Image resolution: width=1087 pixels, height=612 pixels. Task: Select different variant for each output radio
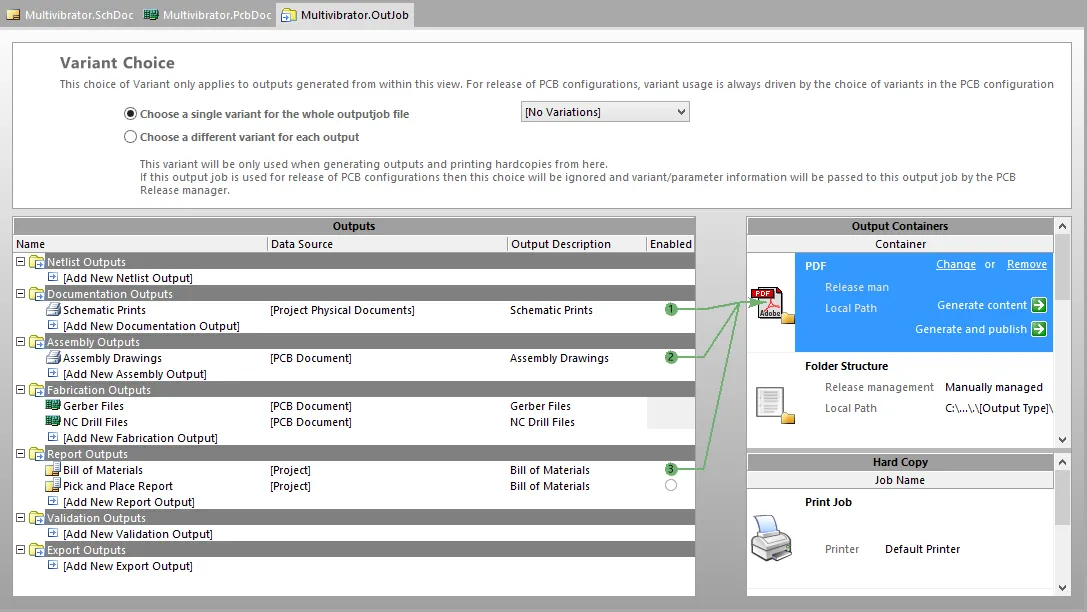pyautogui.click(x=130, y=137)
